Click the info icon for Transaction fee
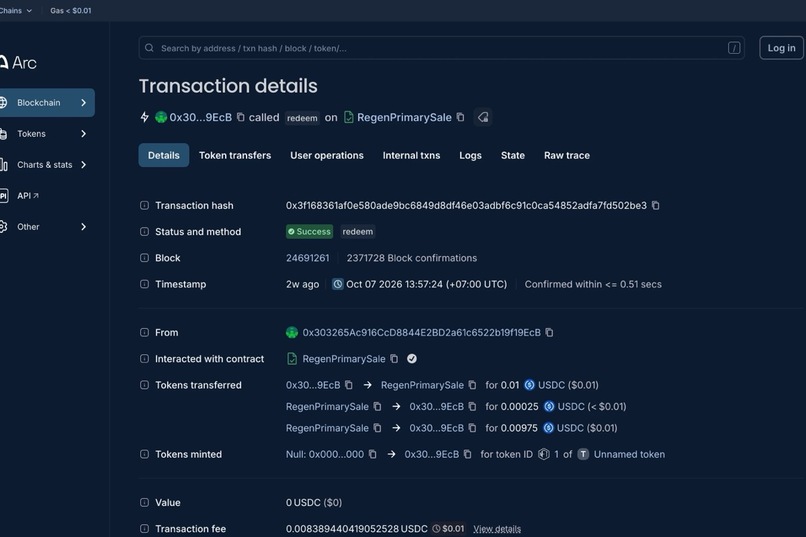 tap(144, 529)
